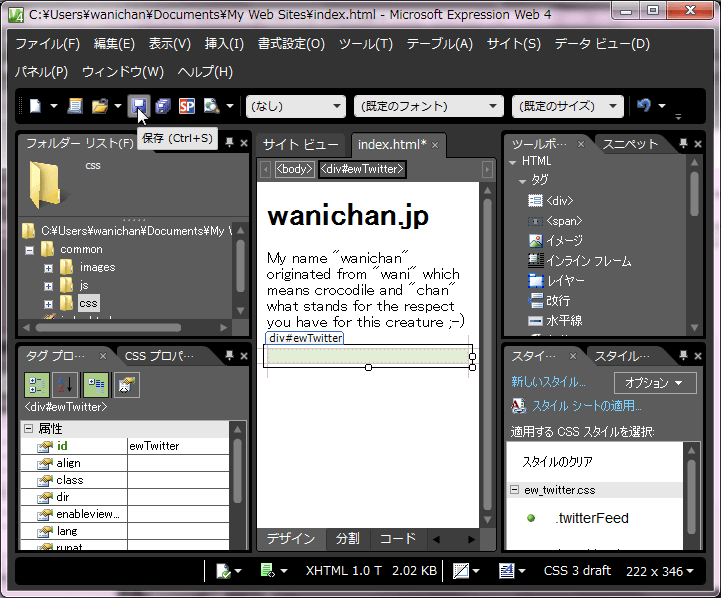Close the フォルダー リスト panel

[x=244, y=143]
